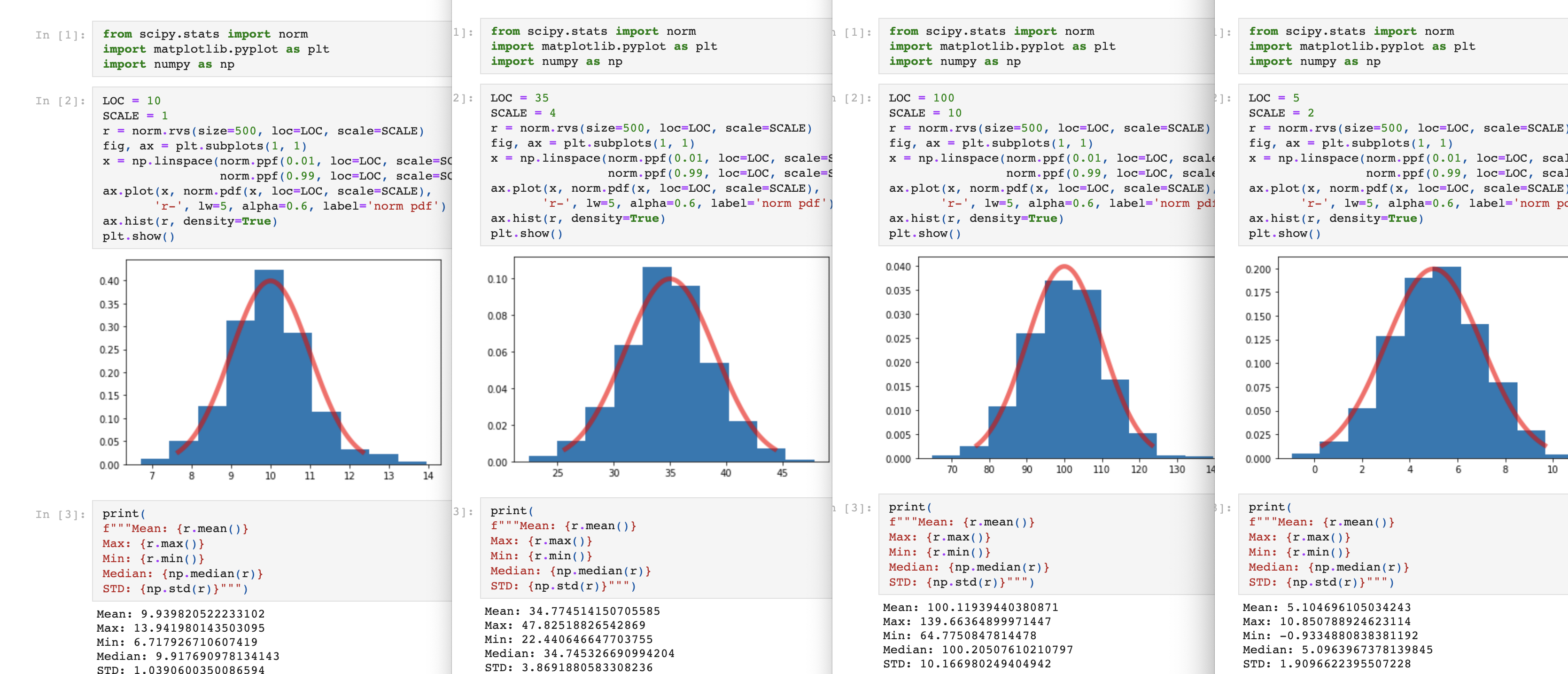The height and width of the screenshot is (674, 1568).
Task: Click the In [1]: prompt of leftmost notebook
Action: click(60, 35)
